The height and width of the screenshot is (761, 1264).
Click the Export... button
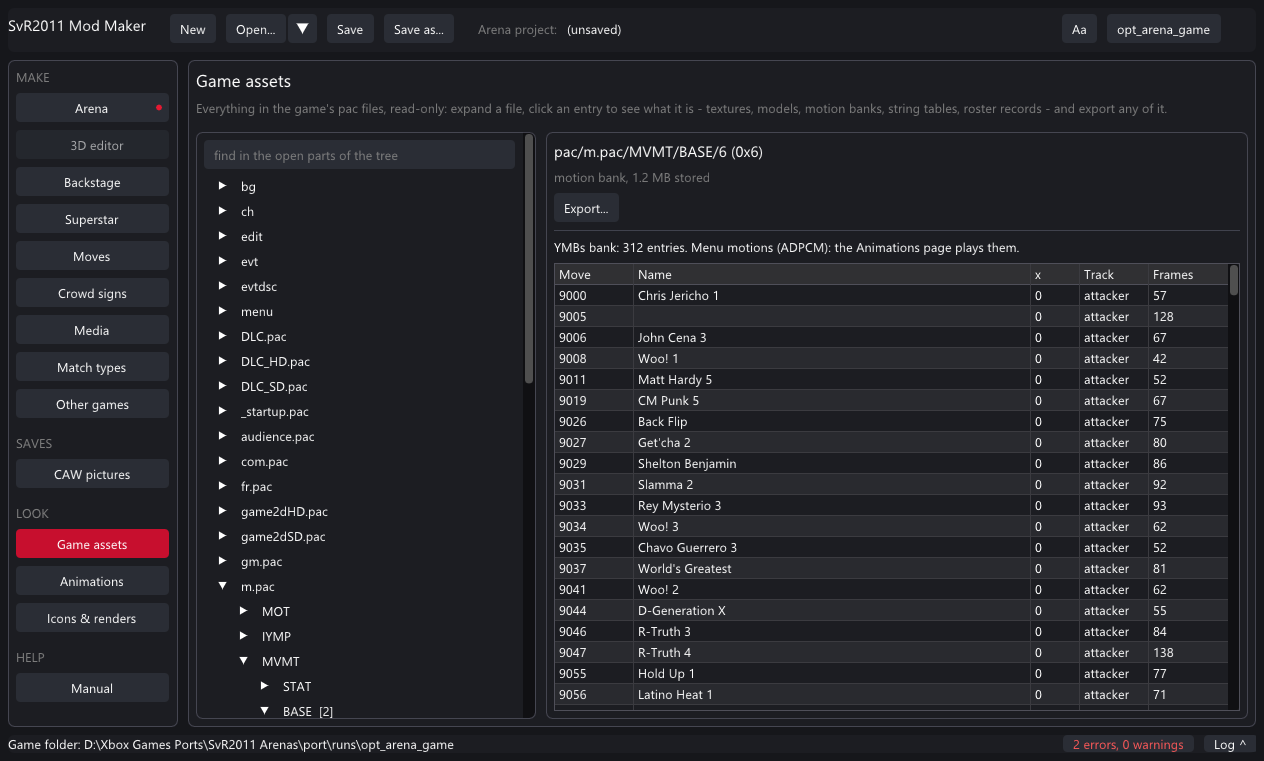pos(586,208)
